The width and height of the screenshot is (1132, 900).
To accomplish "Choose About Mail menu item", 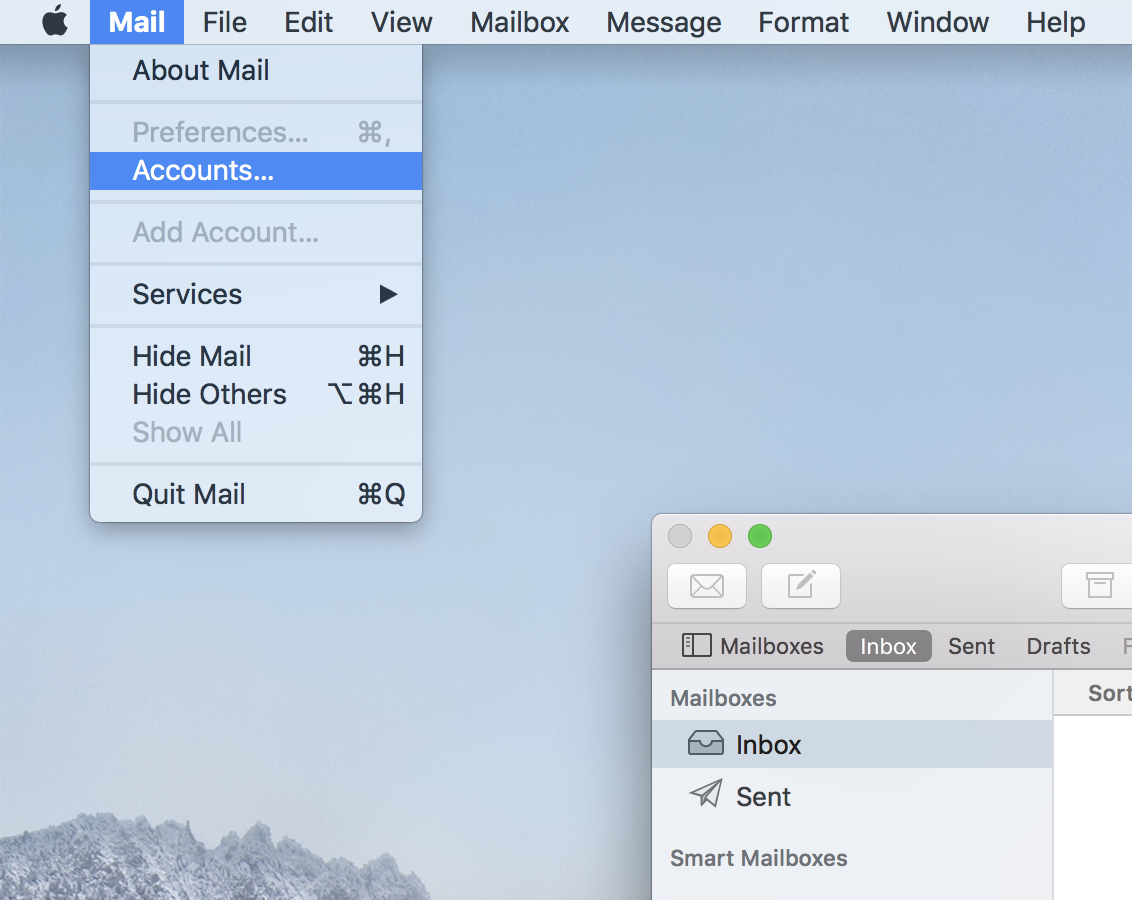I will 256,71.
